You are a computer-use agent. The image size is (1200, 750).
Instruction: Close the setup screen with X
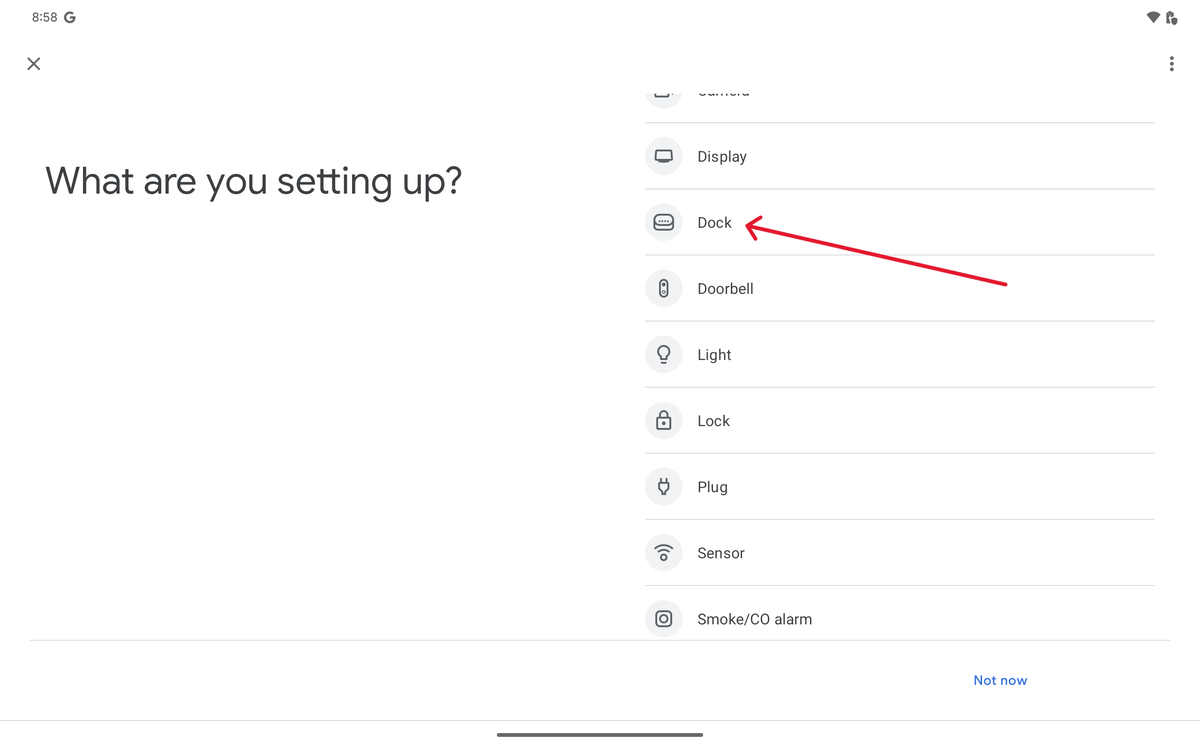(34, 64)
